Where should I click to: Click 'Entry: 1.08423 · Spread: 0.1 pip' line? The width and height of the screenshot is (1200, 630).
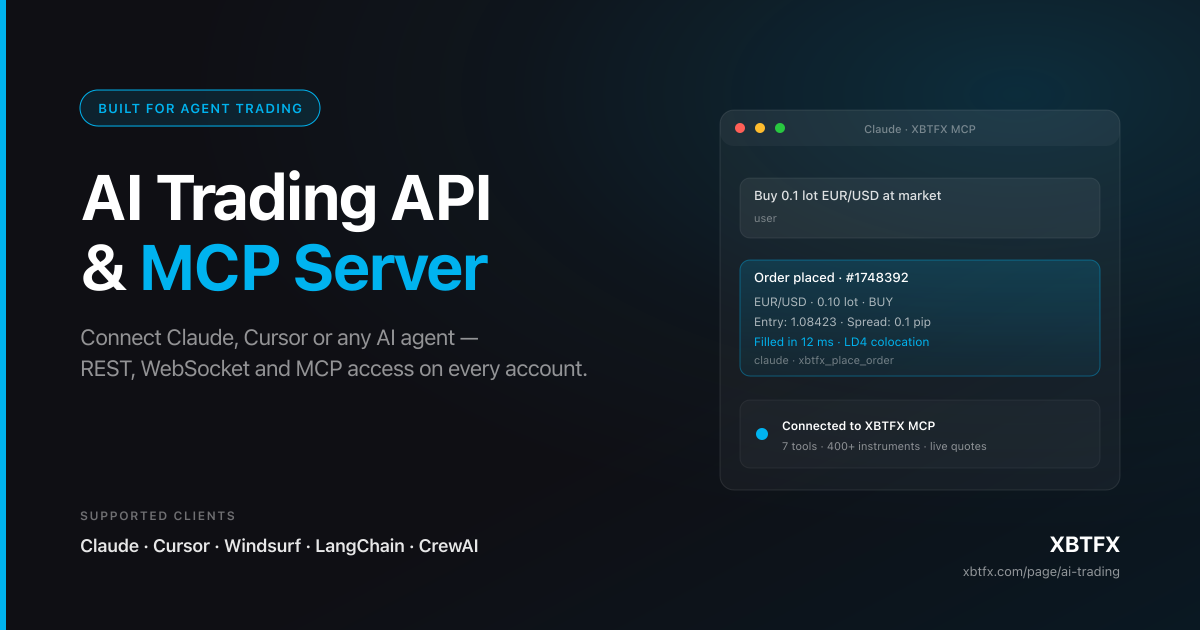[843, 322]
